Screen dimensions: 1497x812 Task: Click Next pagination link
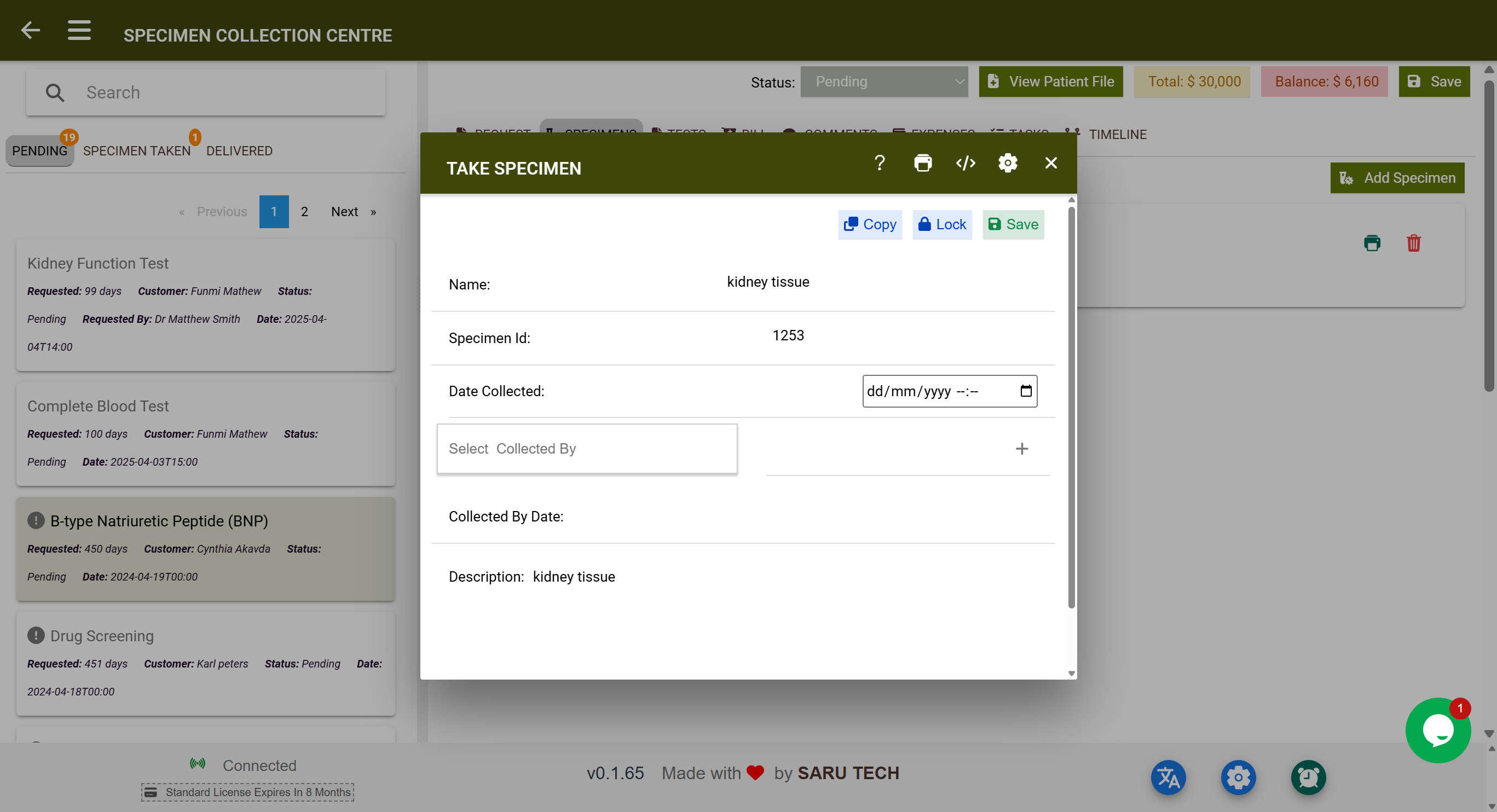point(354,212)
